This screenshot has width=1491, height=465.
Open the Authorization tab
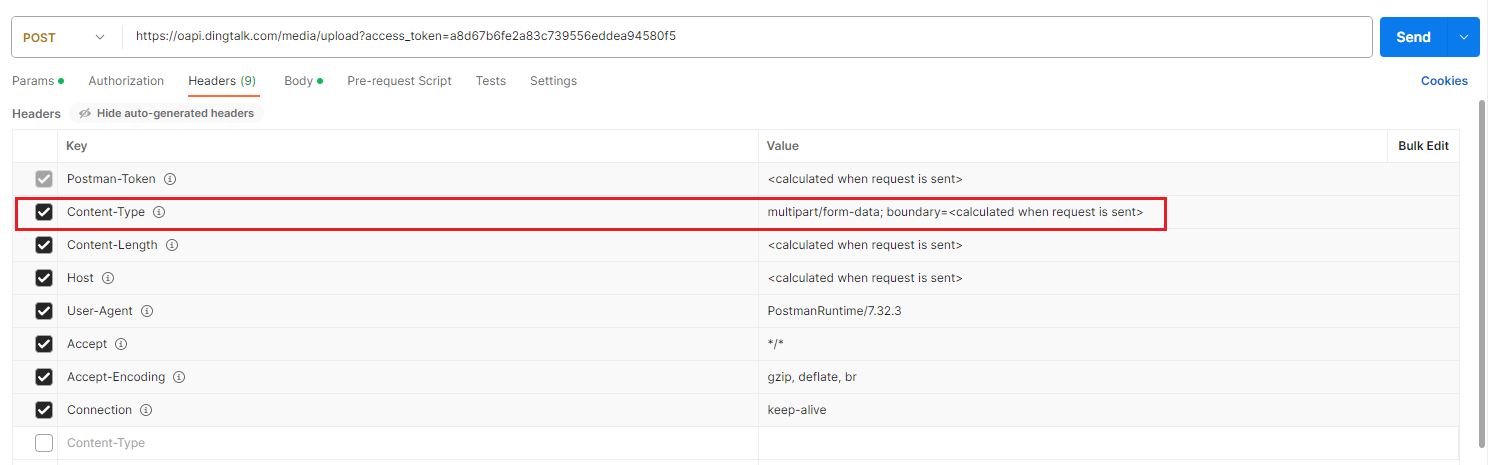tap(126, 81)
